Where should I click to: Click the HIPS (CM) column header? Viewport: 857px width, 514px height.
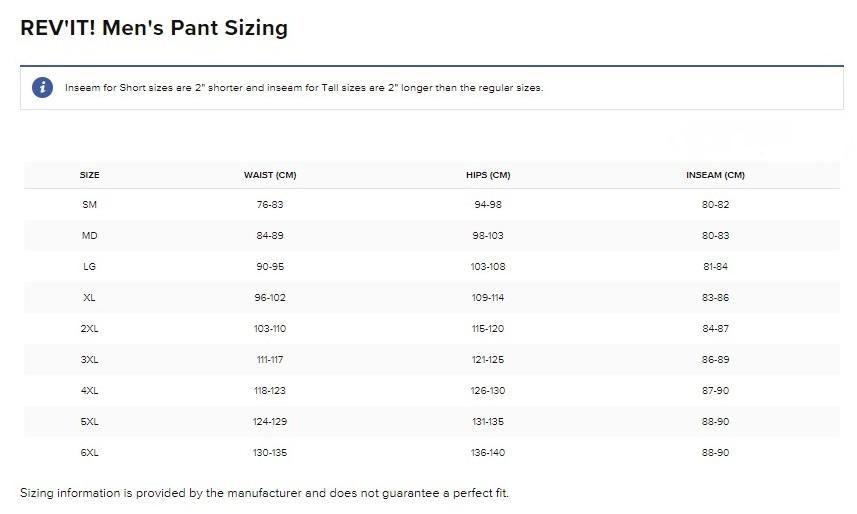point(488,175)
